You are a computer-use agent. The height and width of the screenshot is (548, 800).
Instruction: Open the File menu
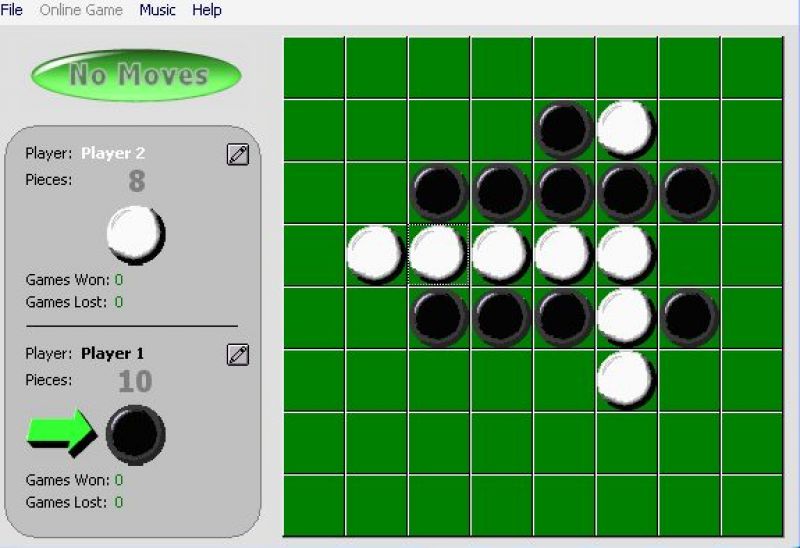coord(11,10)
